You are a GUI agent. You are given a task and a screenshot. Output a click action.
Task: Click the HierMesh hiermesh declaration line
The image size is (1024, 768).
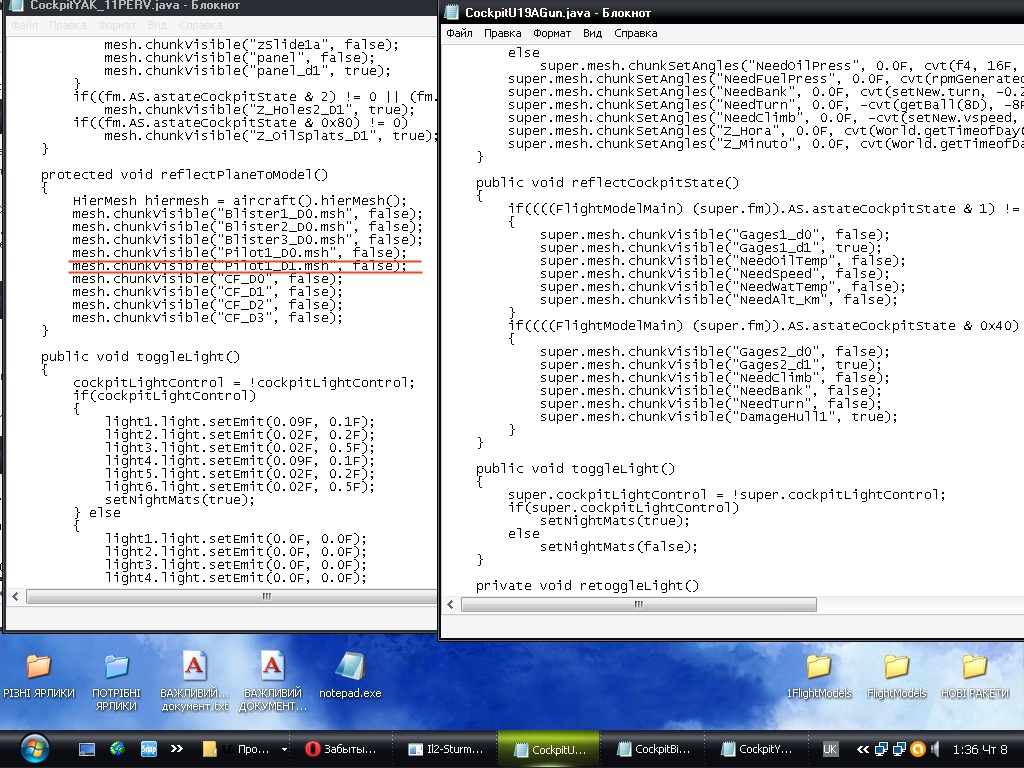point(240,200)
